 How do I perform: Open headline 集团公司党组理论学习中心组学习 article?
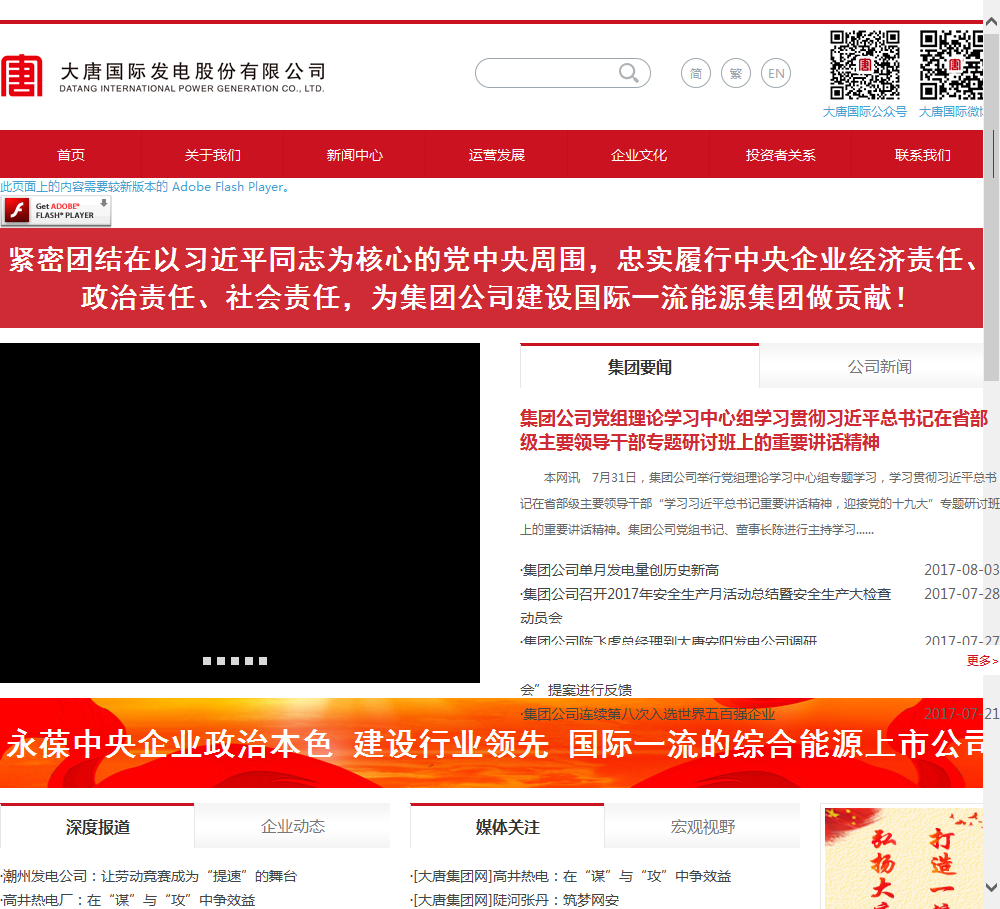point(754,431)
